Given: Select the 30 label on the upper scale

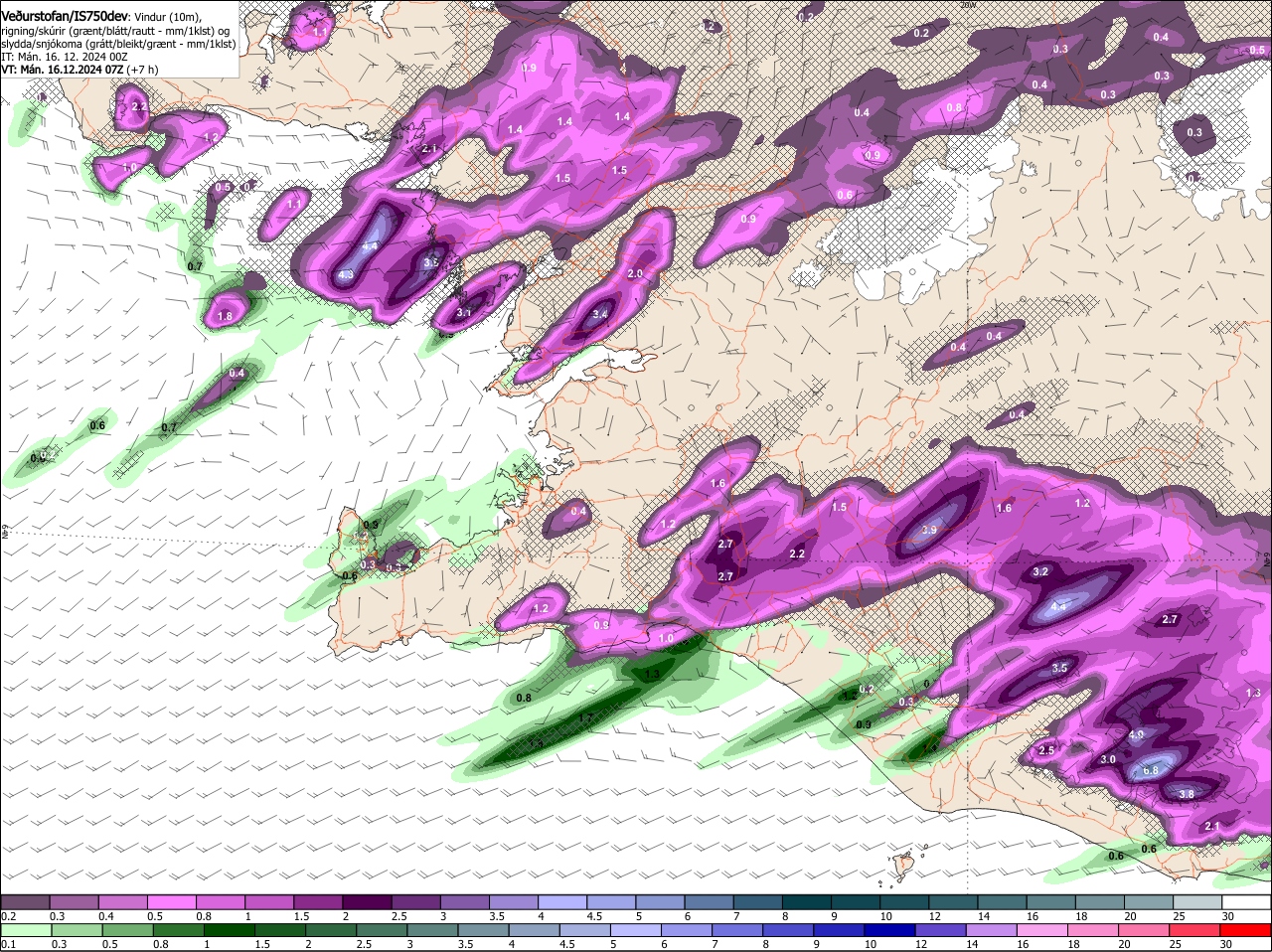Looking at the screenshot, I should click(x=1228, y=916).
